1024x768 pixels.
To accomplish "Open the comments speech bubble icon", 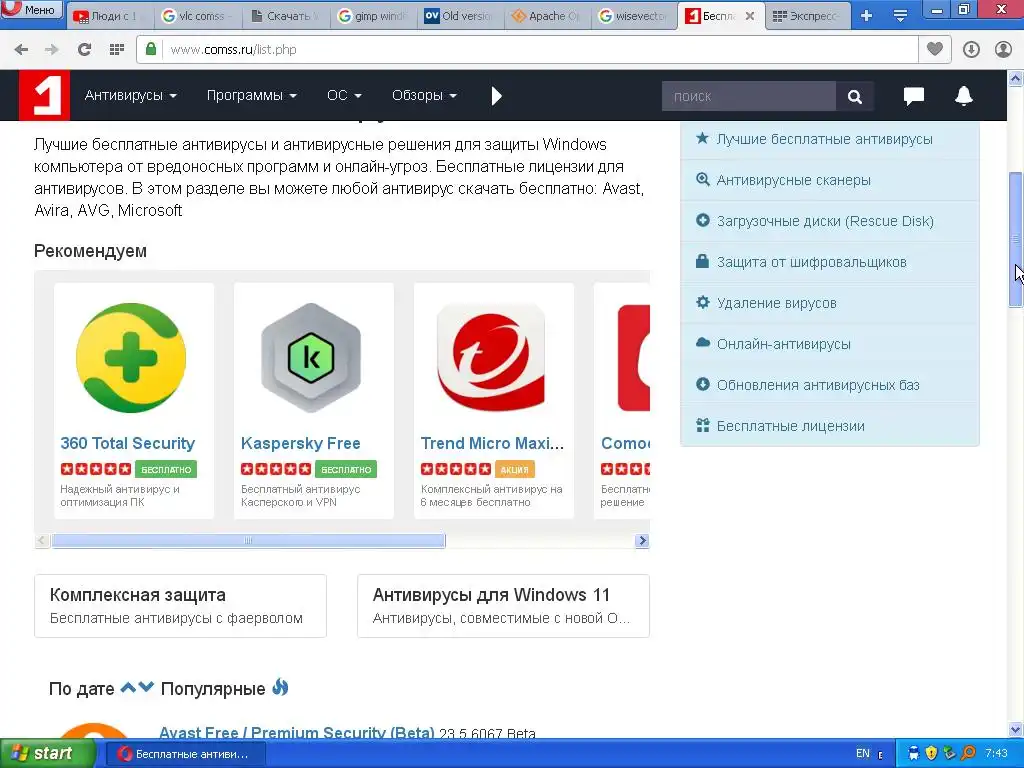I will click(914, 96).
